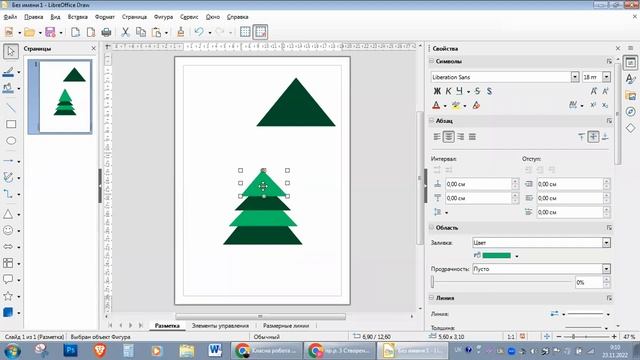Toggle Display Grid in toolbar
Screen dimensions: 640x360
245,32
